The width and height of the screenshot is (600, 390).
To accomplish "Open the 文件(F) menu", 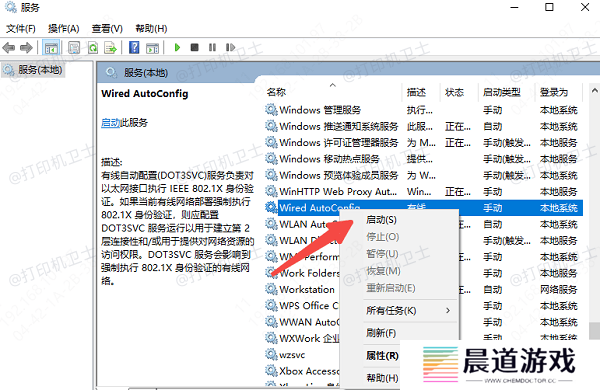I will (x=21, y=29).
